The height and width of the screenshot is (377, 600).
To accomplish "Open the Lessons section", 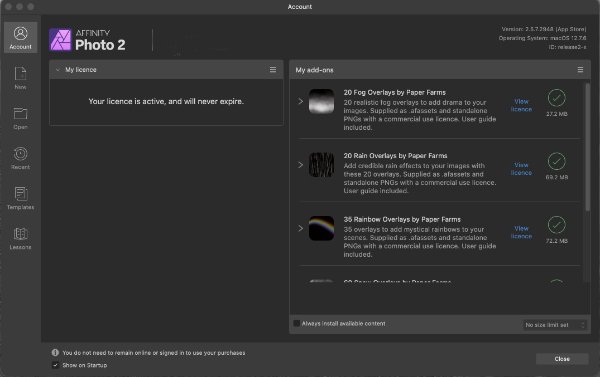I will [21, 238].
